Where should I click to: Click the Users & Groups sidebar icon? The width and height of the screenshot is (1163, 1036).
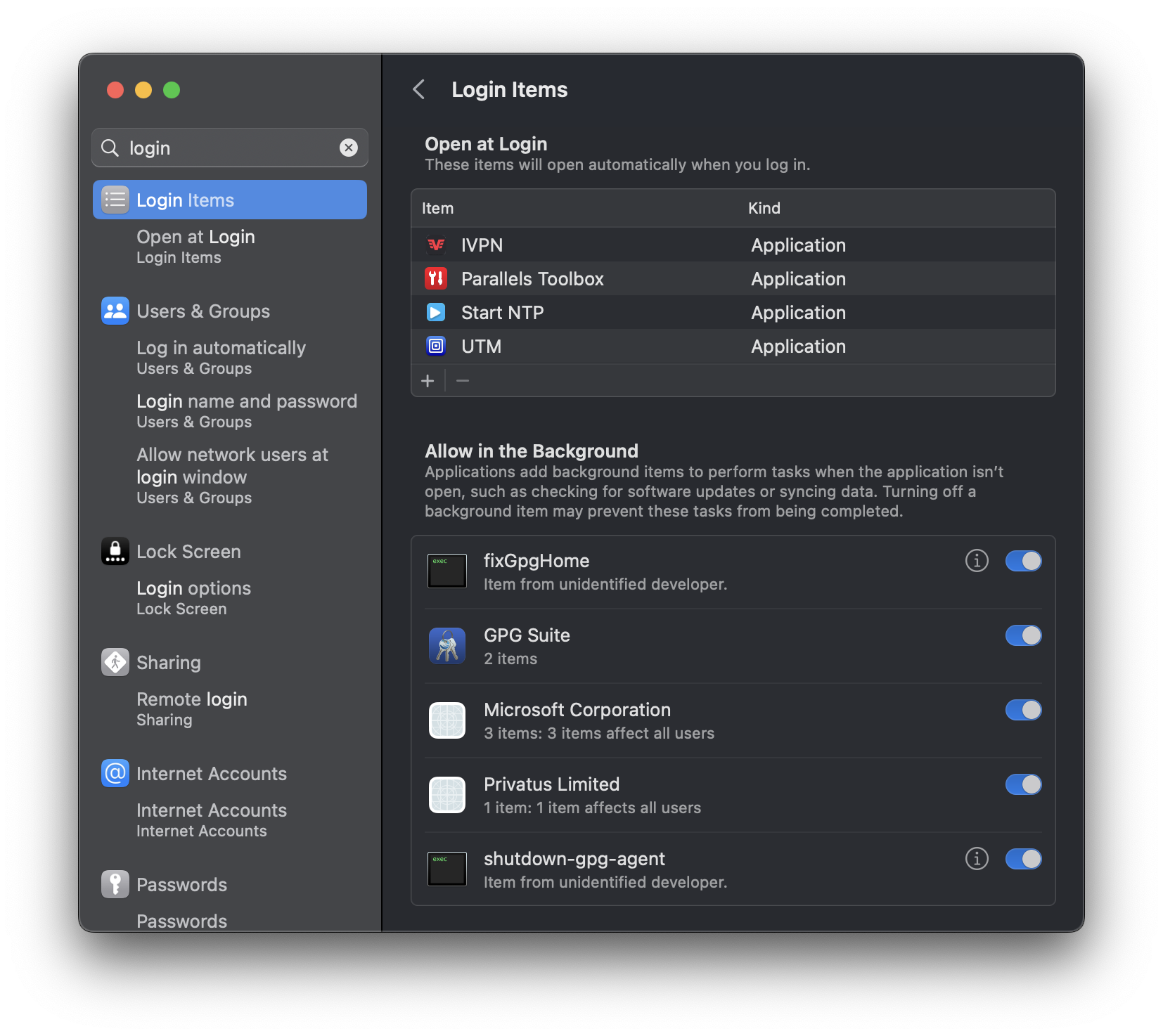[x=115, y=311]
